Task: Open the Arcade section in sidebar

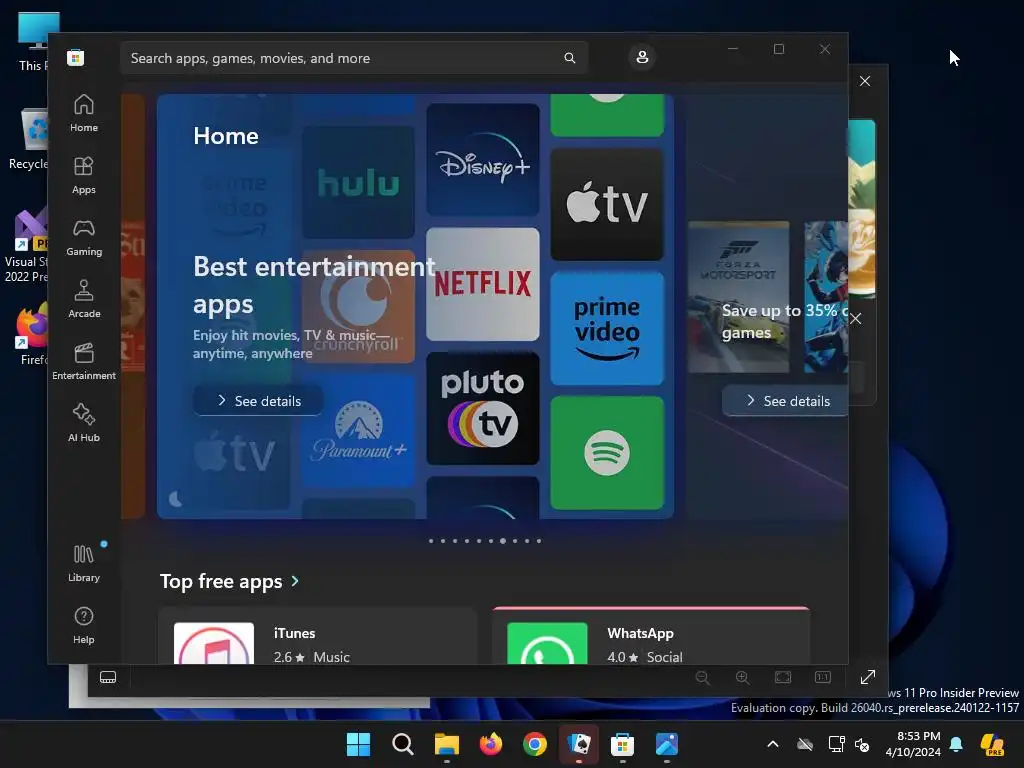Action: tap(84, 299)
